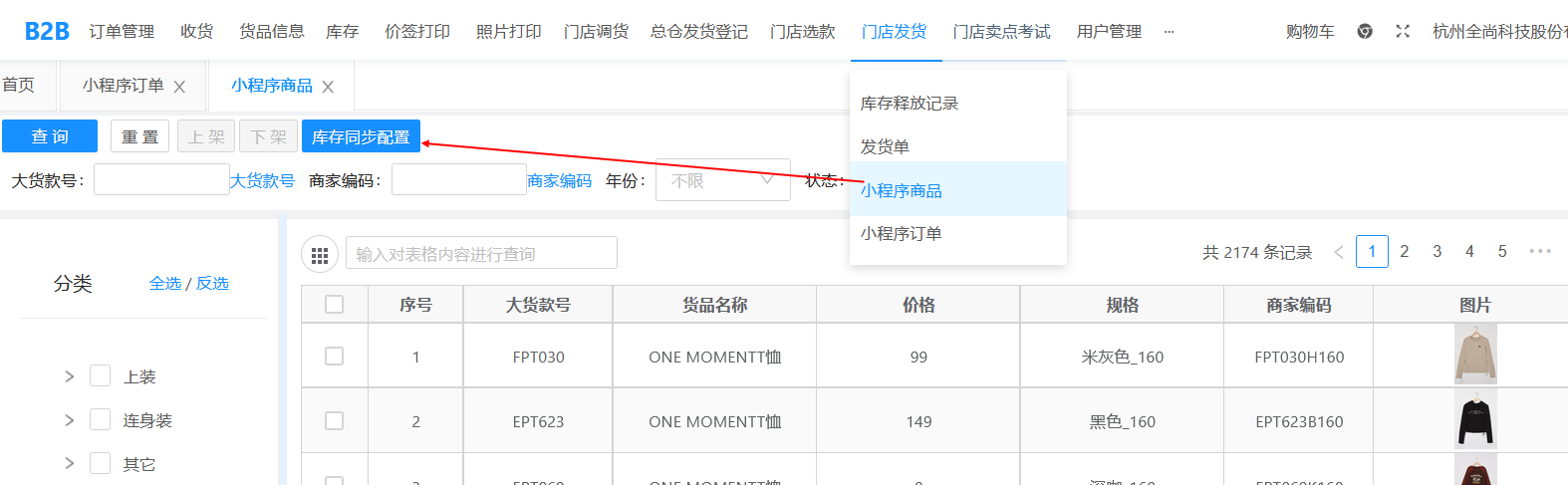Click the browser icon beside 购物车
Viewport: 1568px width, 485px height.
pos(1365,32)
